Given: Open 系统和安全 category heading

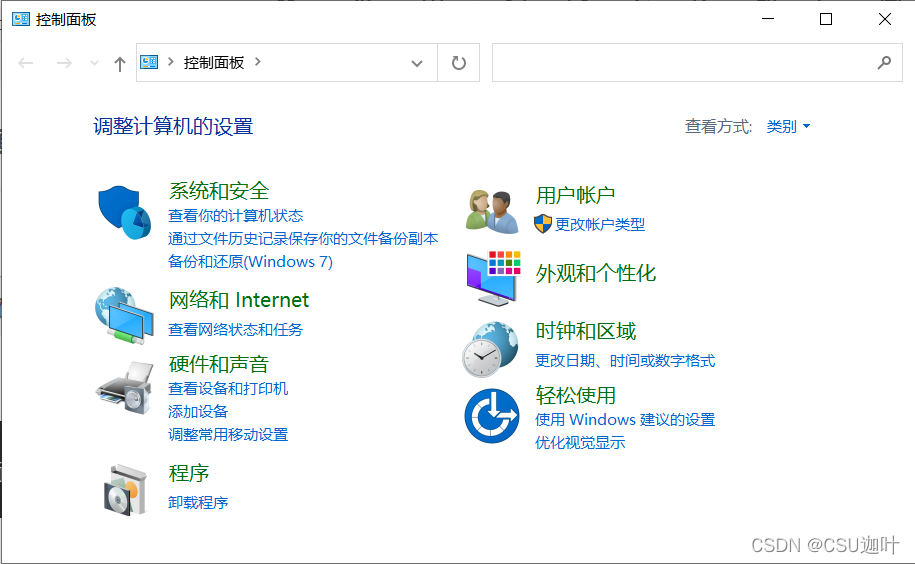Looking at the screenshot, I should pyautogui.click(x=219, y=191).
